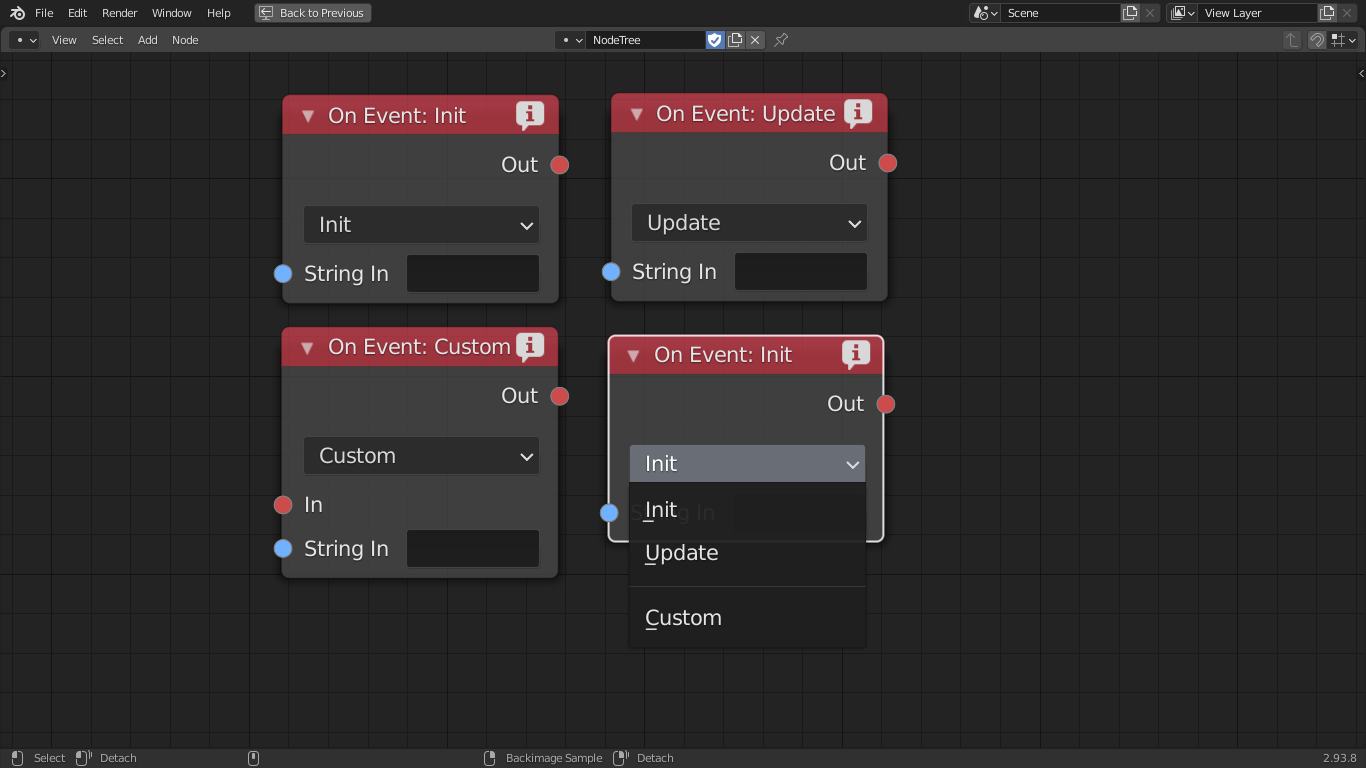This screenshot has width=1366, height=768.
Task: Open the File menu
Action: 44,13
